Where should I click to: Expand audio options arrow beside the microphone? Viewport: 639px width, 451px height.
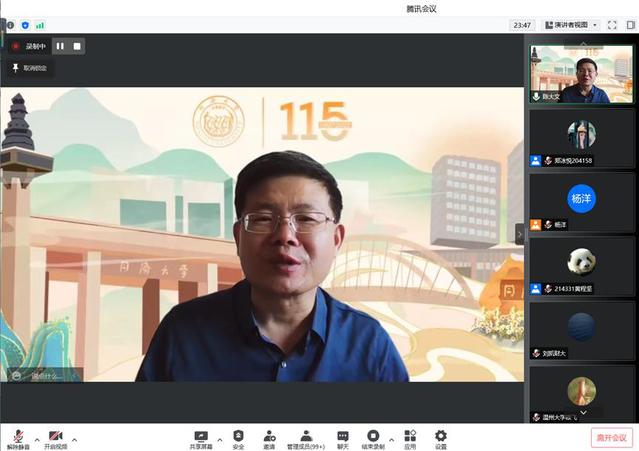(37, 440)
